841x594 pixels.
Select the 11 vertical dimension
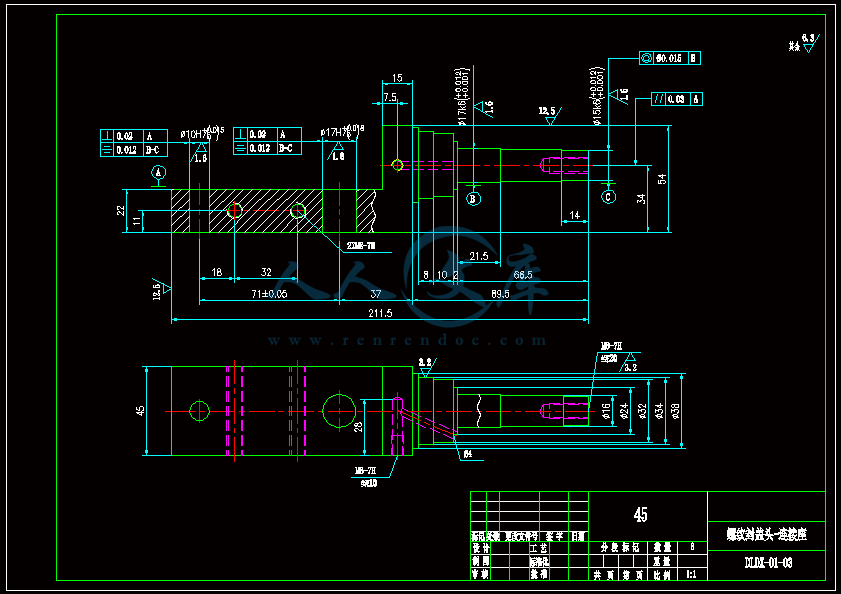tap(137, 219)
